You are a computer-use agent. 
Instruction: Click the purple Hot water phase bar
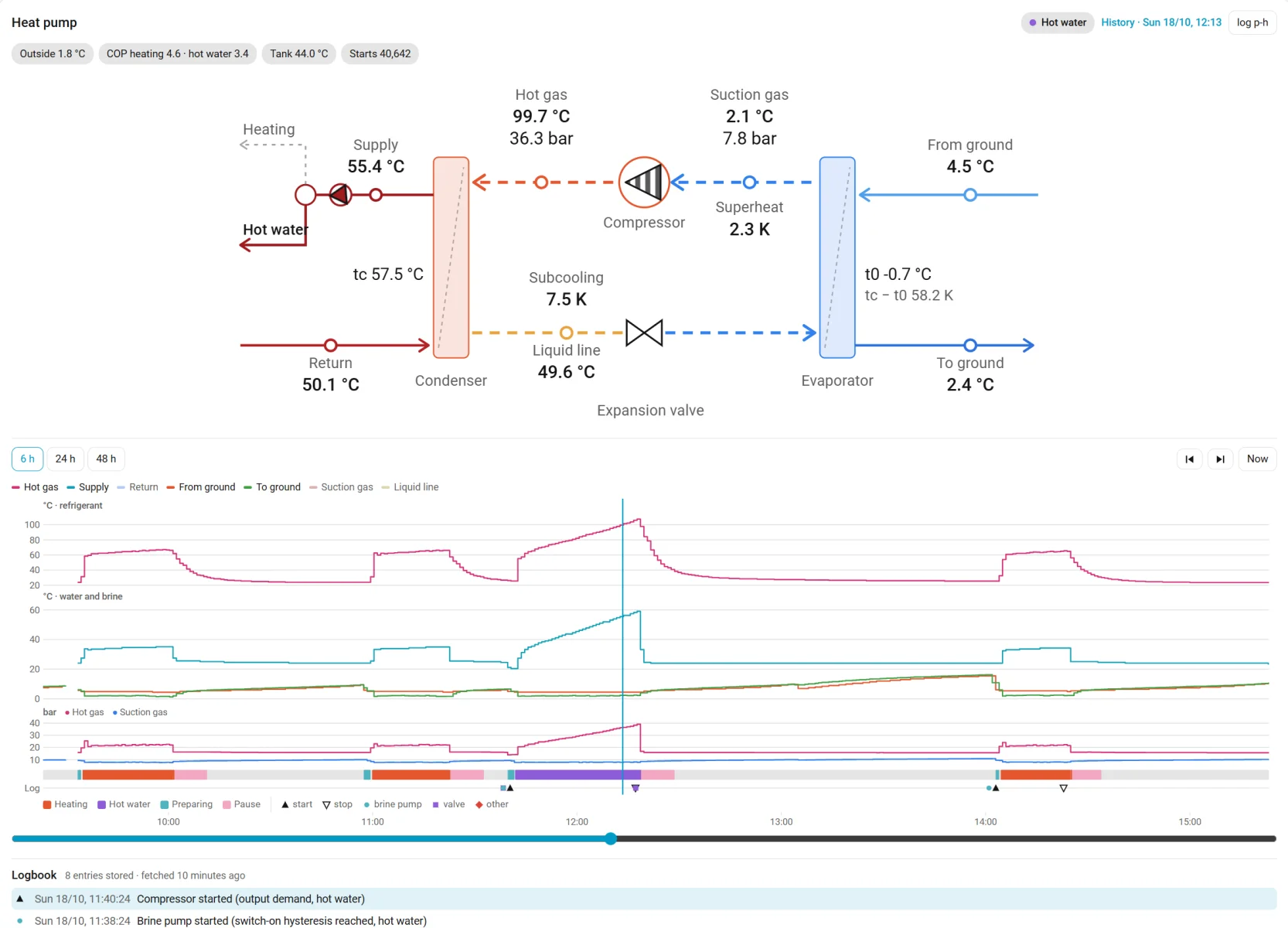coord(578,775)
